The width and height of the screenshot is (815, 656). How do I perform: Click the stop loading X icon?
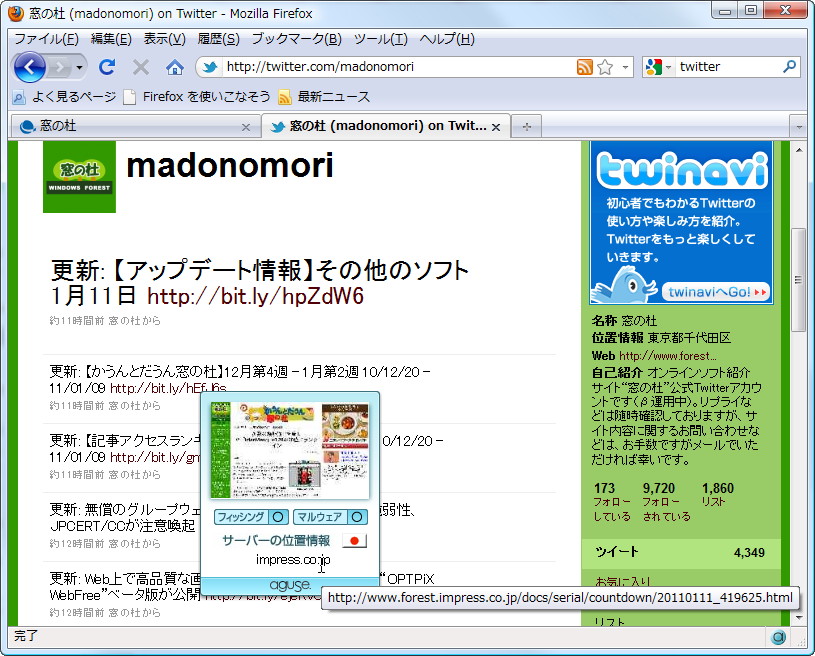coord(140,67)
